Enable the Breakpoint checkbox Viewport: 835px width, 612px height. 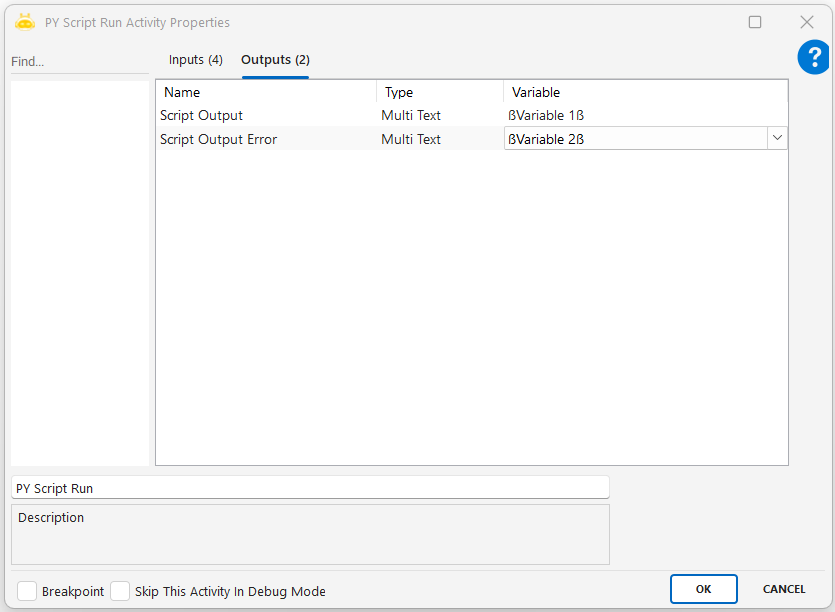pos(27,591)
